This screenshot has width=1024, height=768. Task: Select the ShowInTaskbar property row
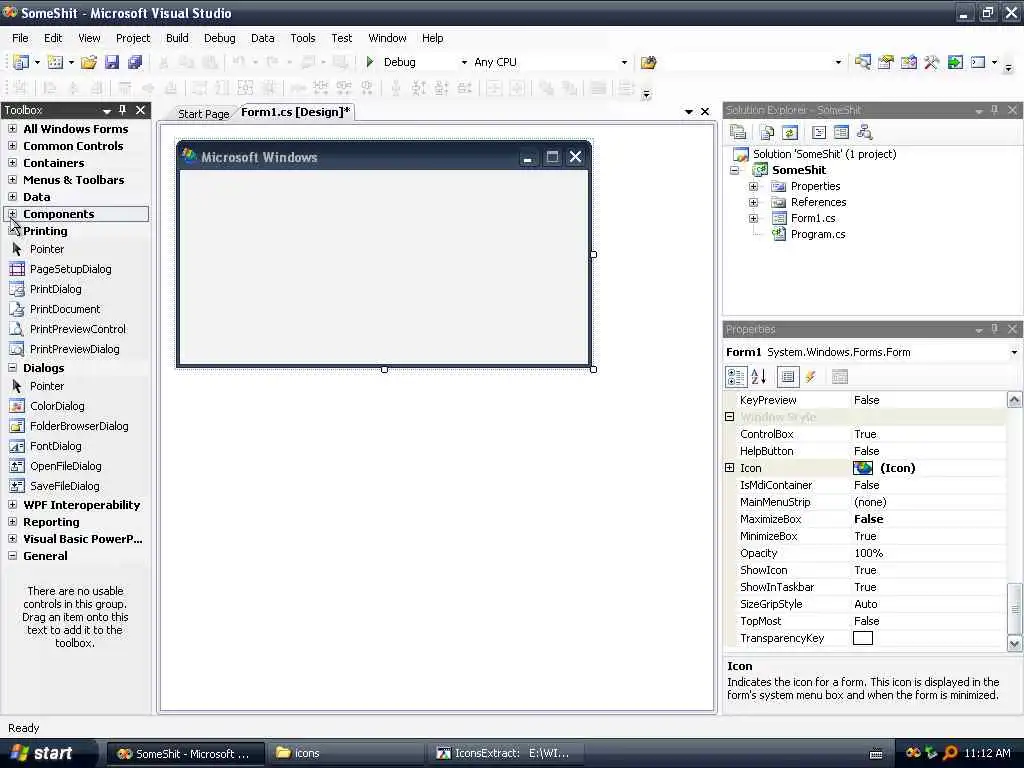(x=865, y=587)
